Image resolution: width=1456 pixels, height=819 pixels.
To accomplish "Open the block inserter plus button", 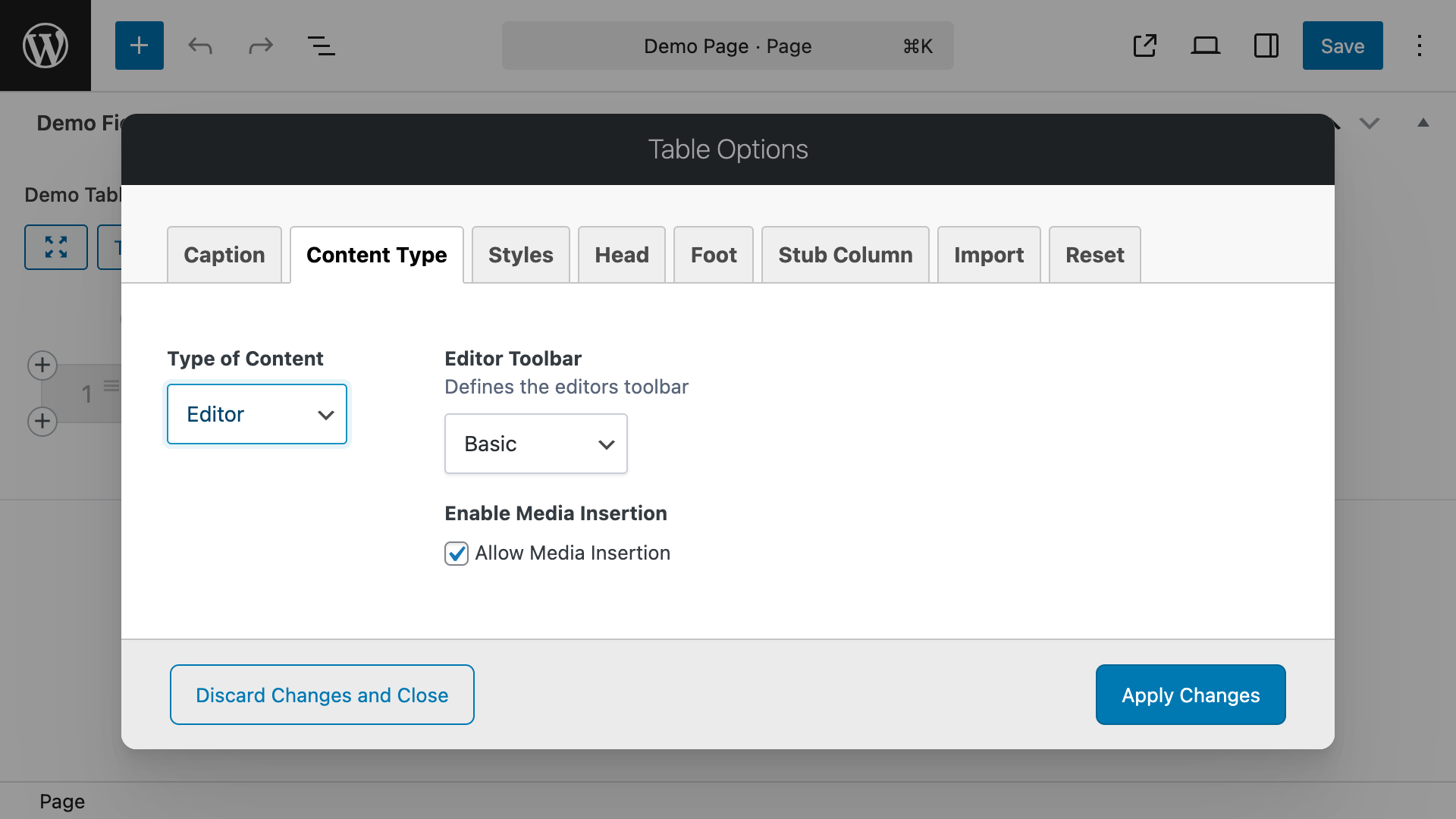I will click(139, 45).
